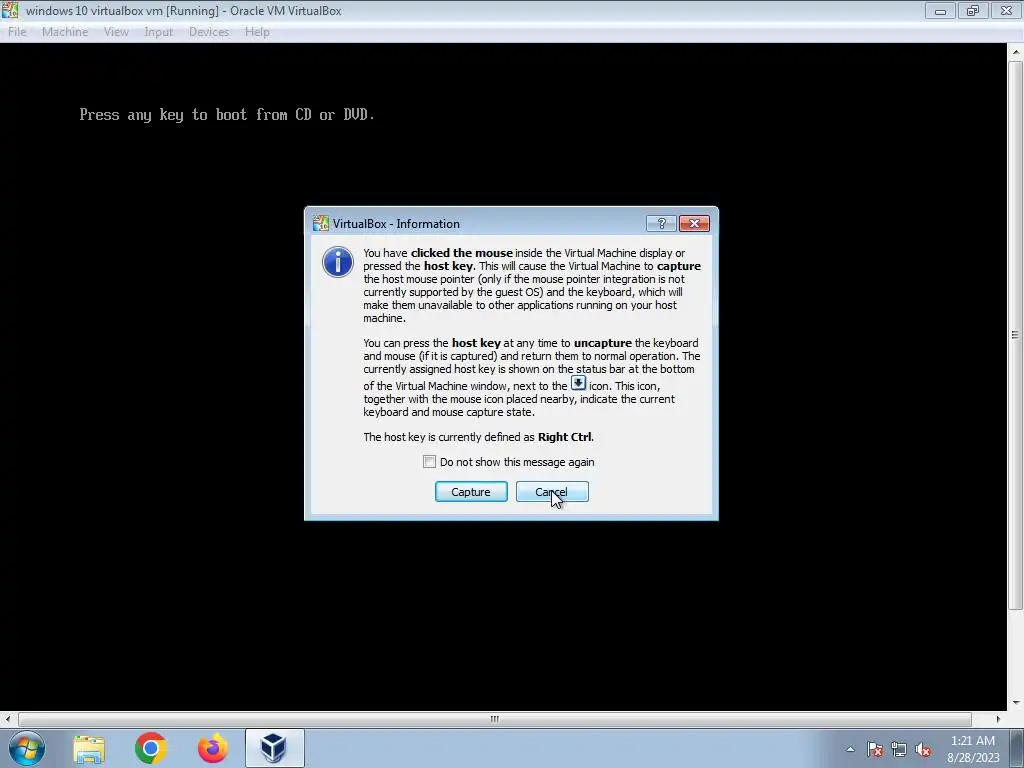Click the scroll up arrow
Viewport: 1024px width, 768px height.
pyautogui.click(x=1016, y=52)
